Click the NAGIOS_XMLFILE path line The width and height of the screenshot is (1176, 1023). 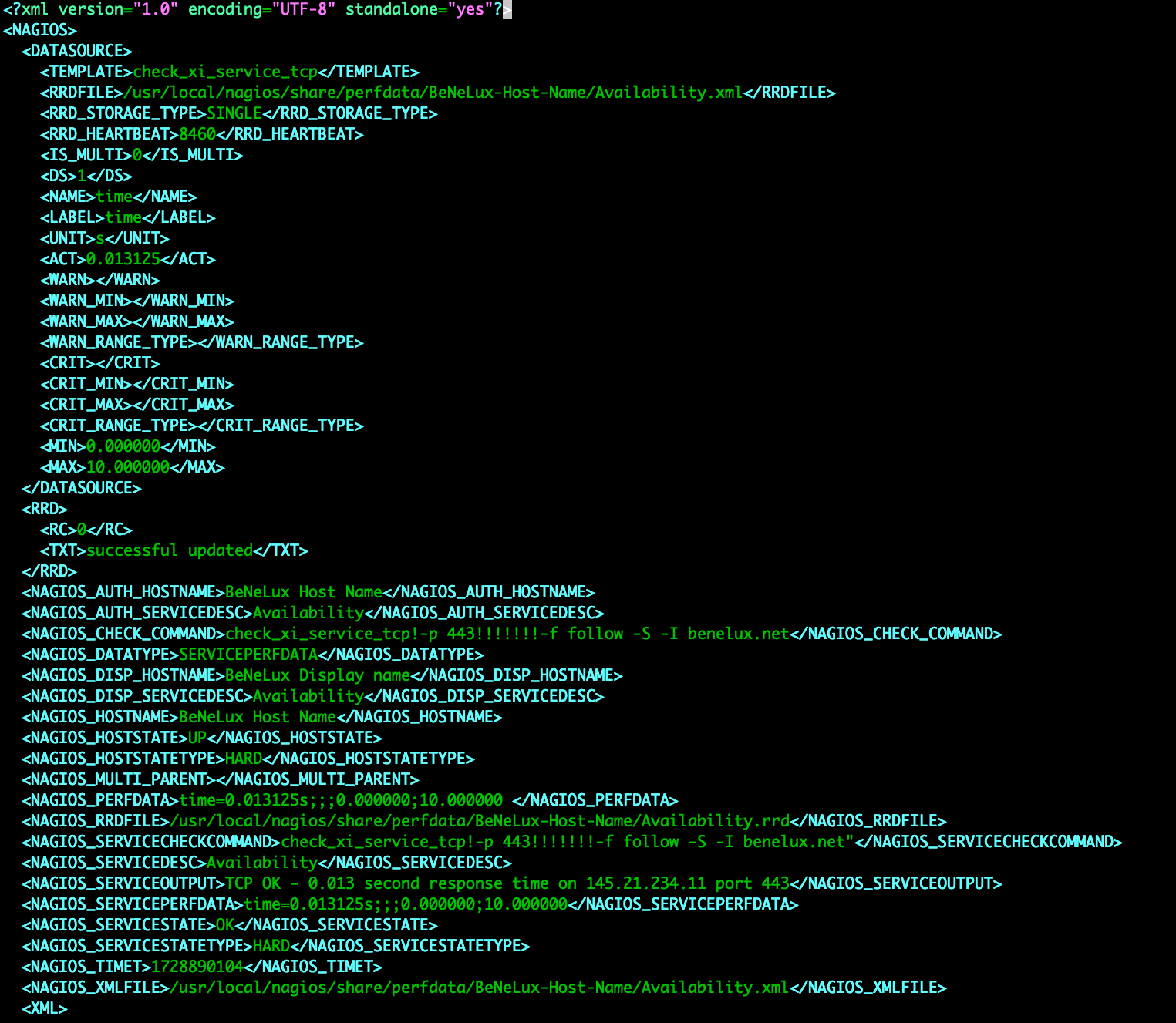click(x=484, y=988)
